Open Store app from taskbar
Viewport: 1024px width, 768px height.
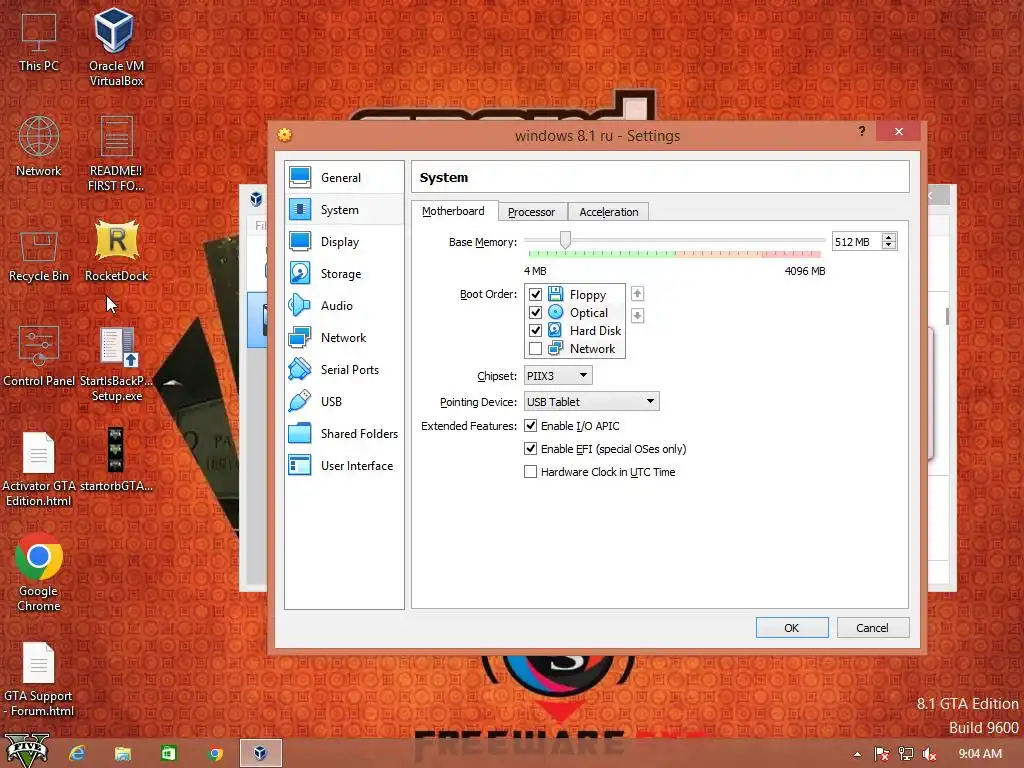(x=168, y=754)
